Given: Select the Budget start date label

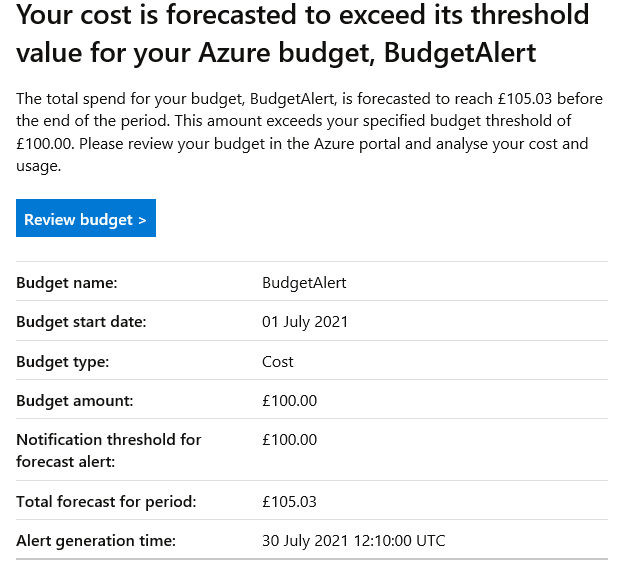Looking at the screenshot, I should (x=81, y=322).
